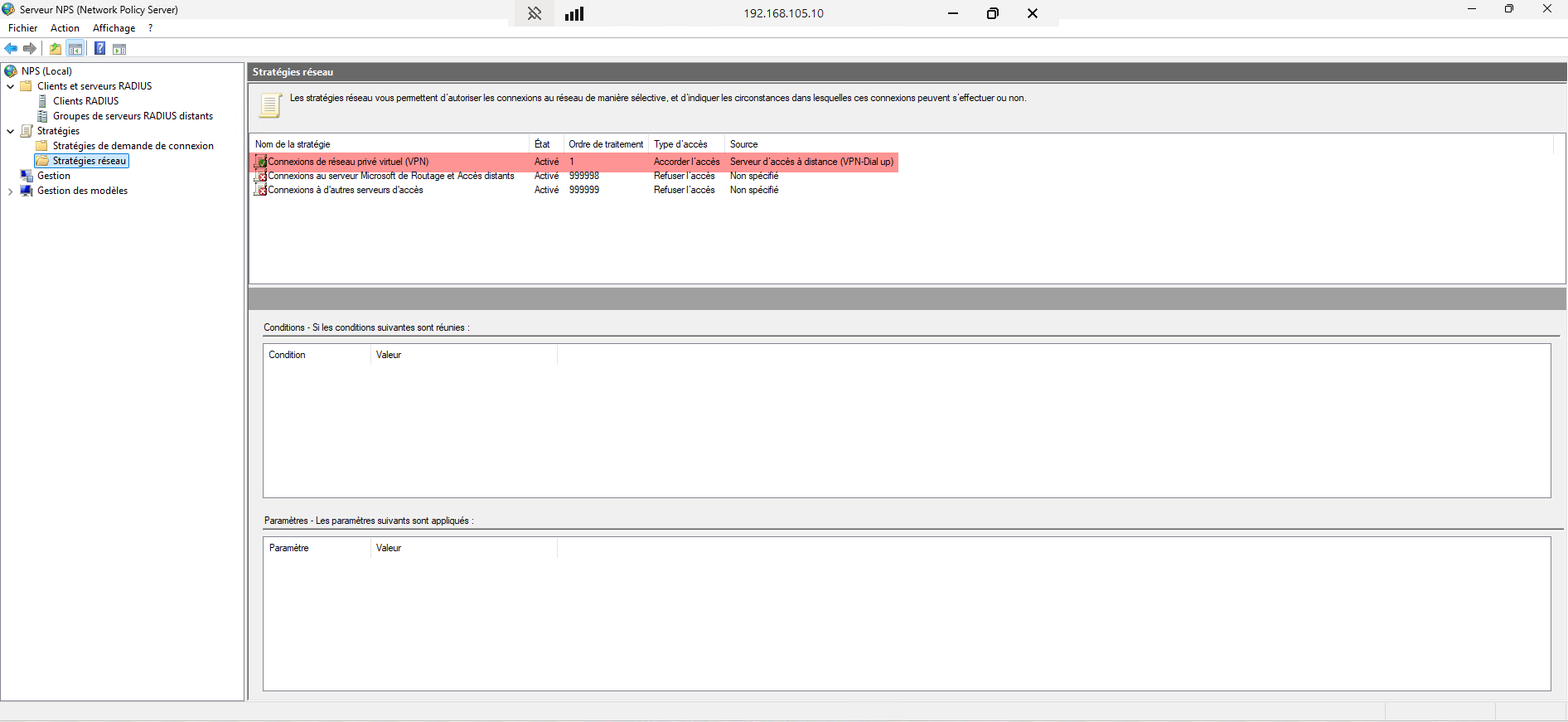Click the blue Back arrow in toolbar
The width and height of the screenshot is (1568, 722).
(x=12, y=49)
